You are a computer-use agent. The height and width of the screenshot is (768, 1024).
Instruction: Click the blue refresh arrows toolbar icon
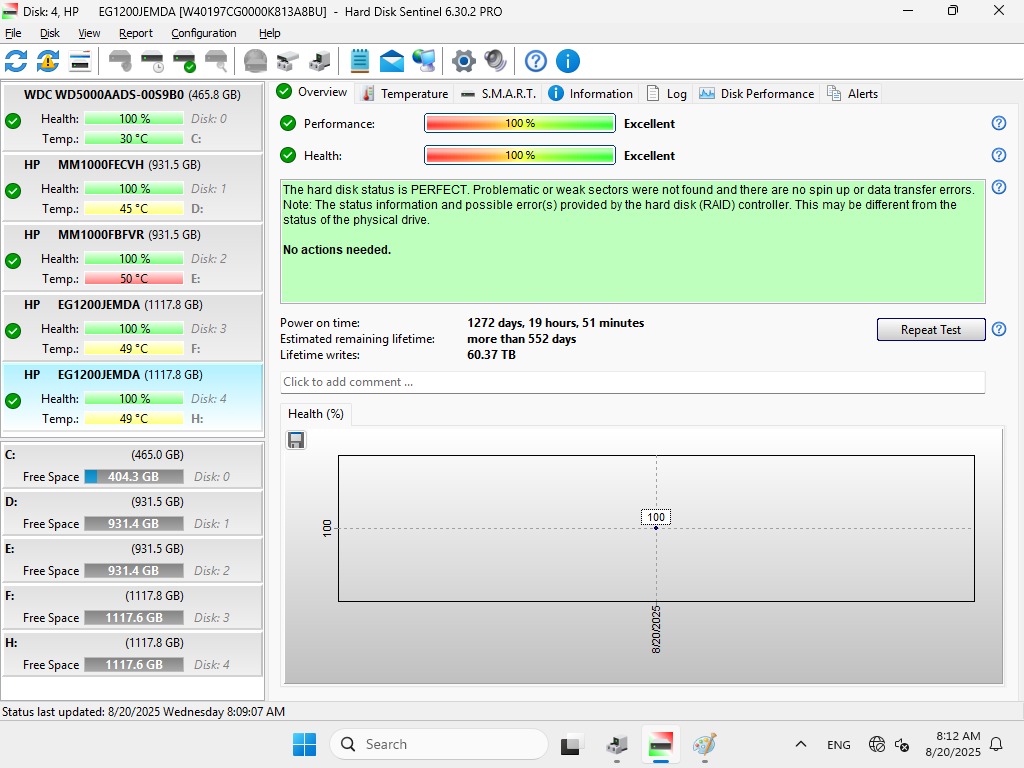click(x=16, y=61)
